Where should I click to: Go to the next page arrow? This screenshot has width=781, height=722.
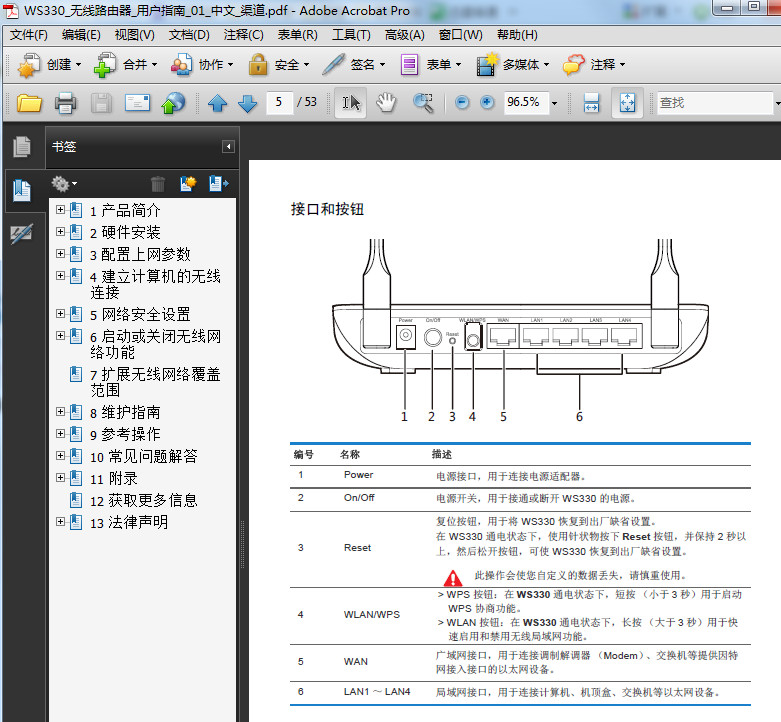247,103
